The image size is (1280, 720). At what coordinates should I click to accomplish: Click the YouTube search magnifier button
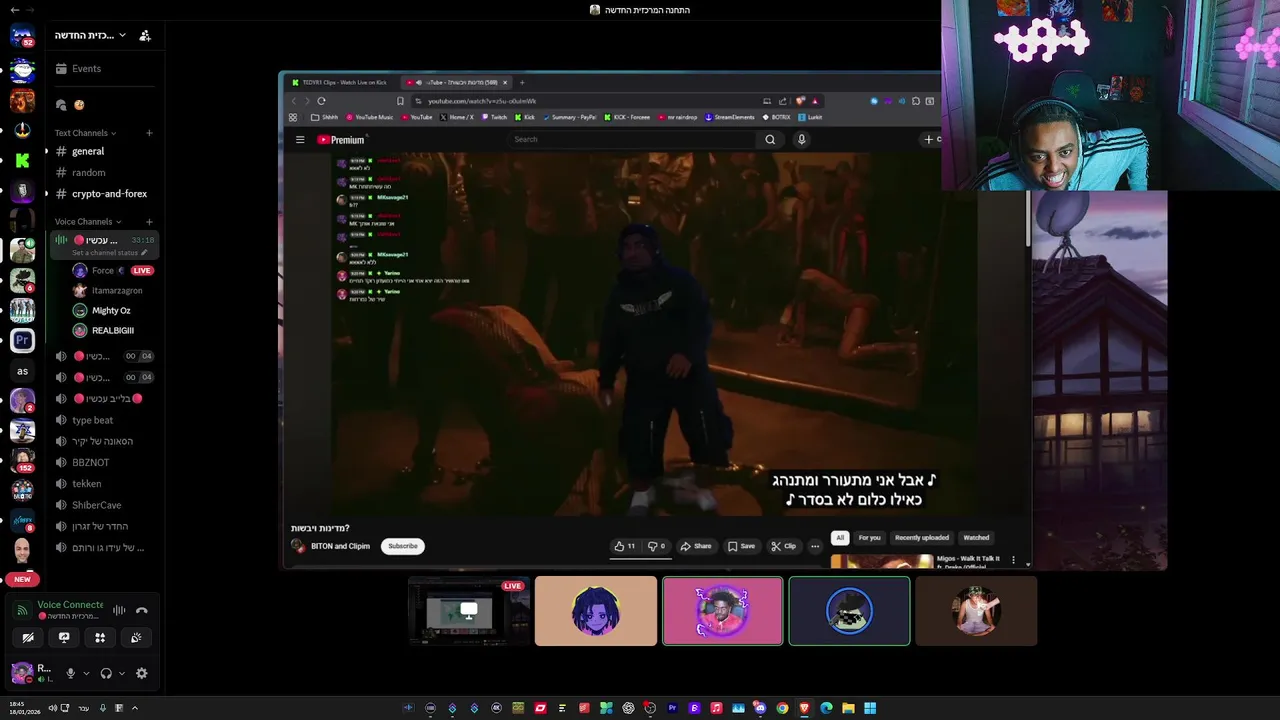tap(770, 140)
